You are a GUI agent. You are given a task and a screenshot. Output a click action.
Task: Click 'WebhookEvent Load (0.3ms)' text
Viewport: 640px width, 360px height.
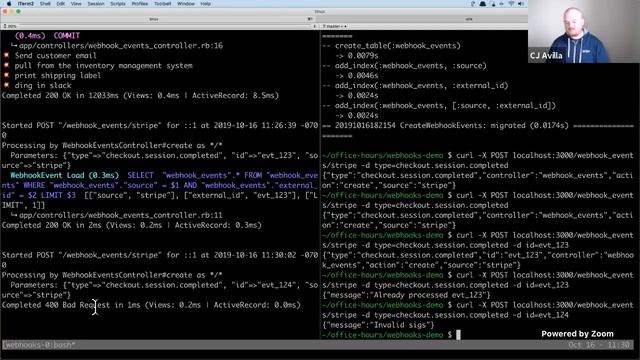(64, 175)
